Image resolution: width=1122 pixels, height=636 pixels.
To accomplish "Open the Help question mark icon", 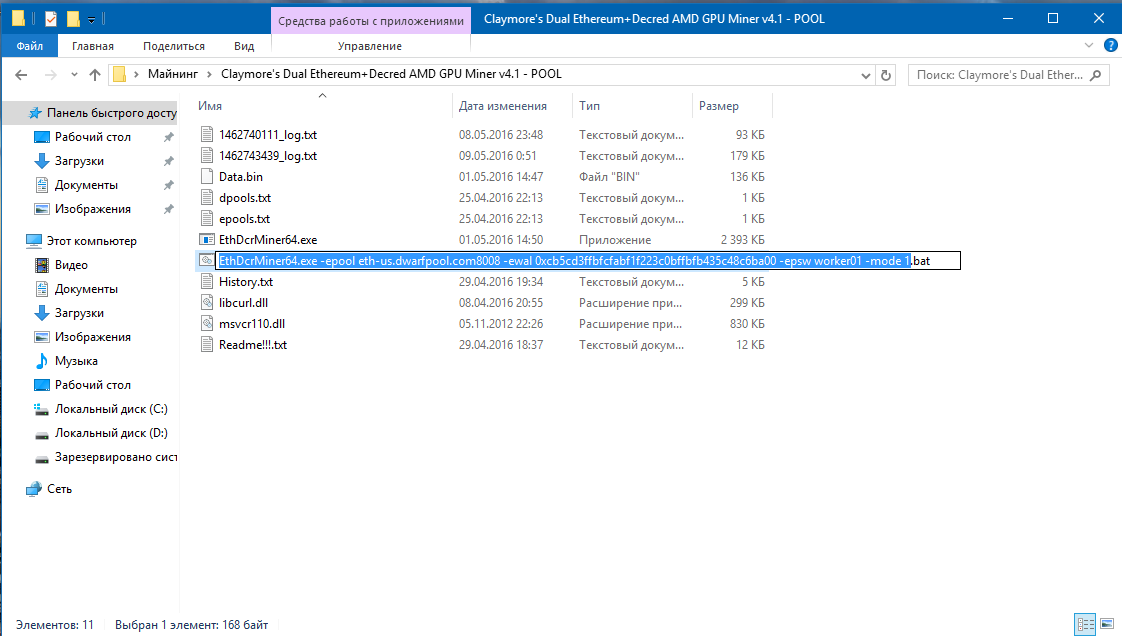I will [x=1111, y=45].
